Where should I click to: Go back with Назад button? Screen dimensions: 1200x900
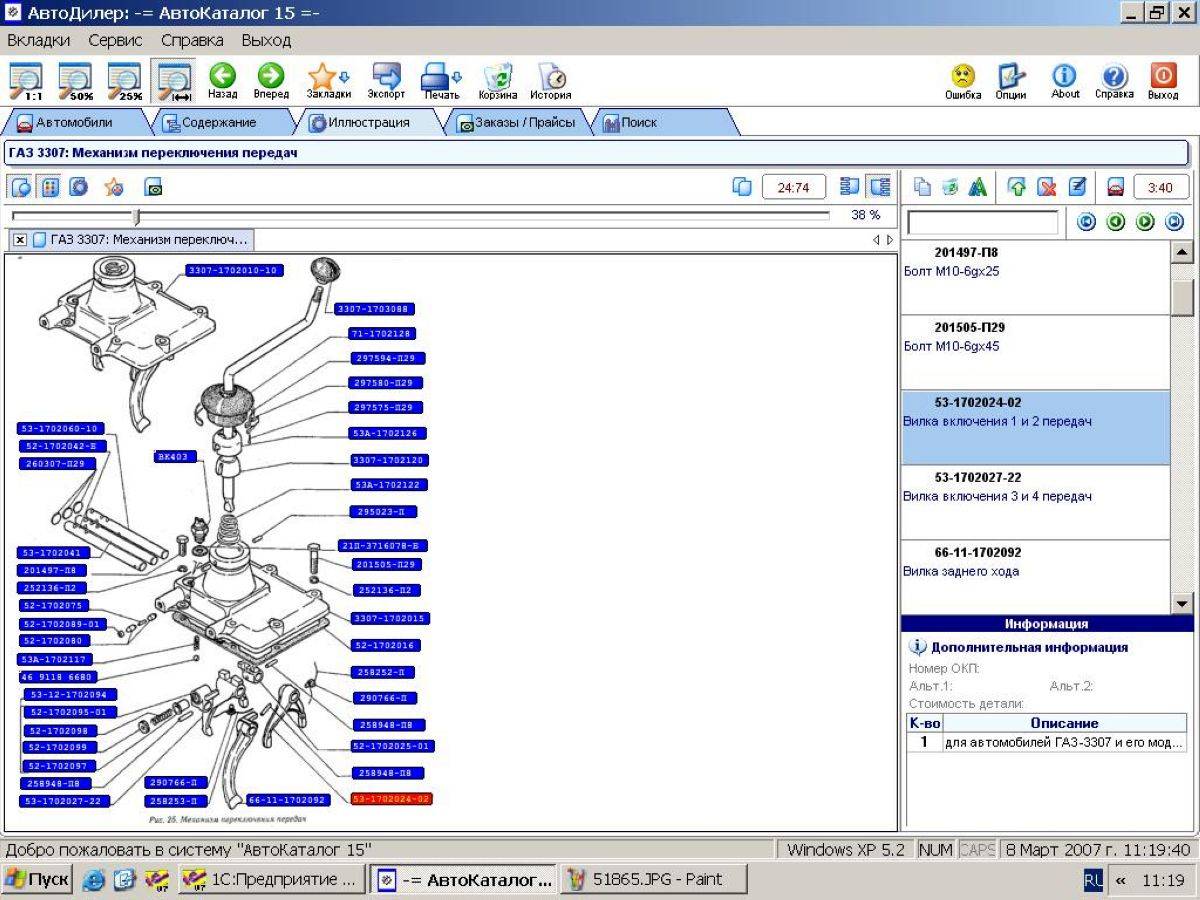(x=222, y=81)
